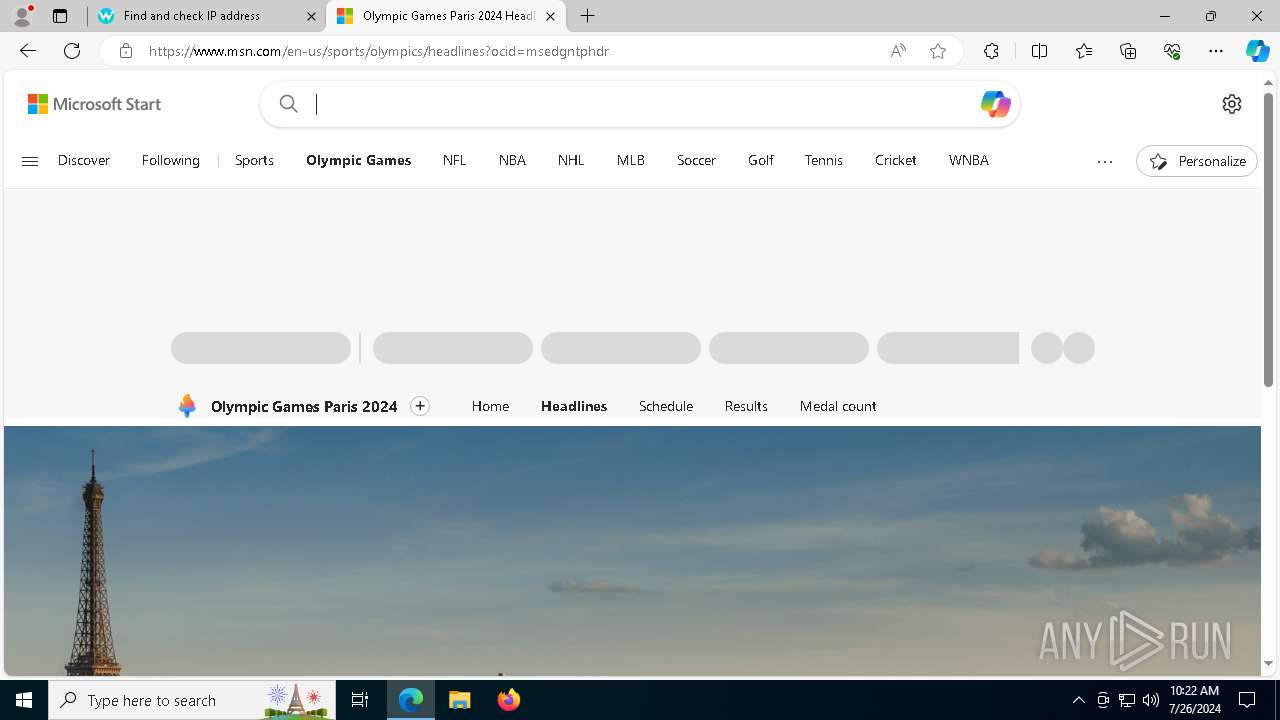Screen dimensions: 1280x720
Task: Open the NBA section
Action: [512, 160]
